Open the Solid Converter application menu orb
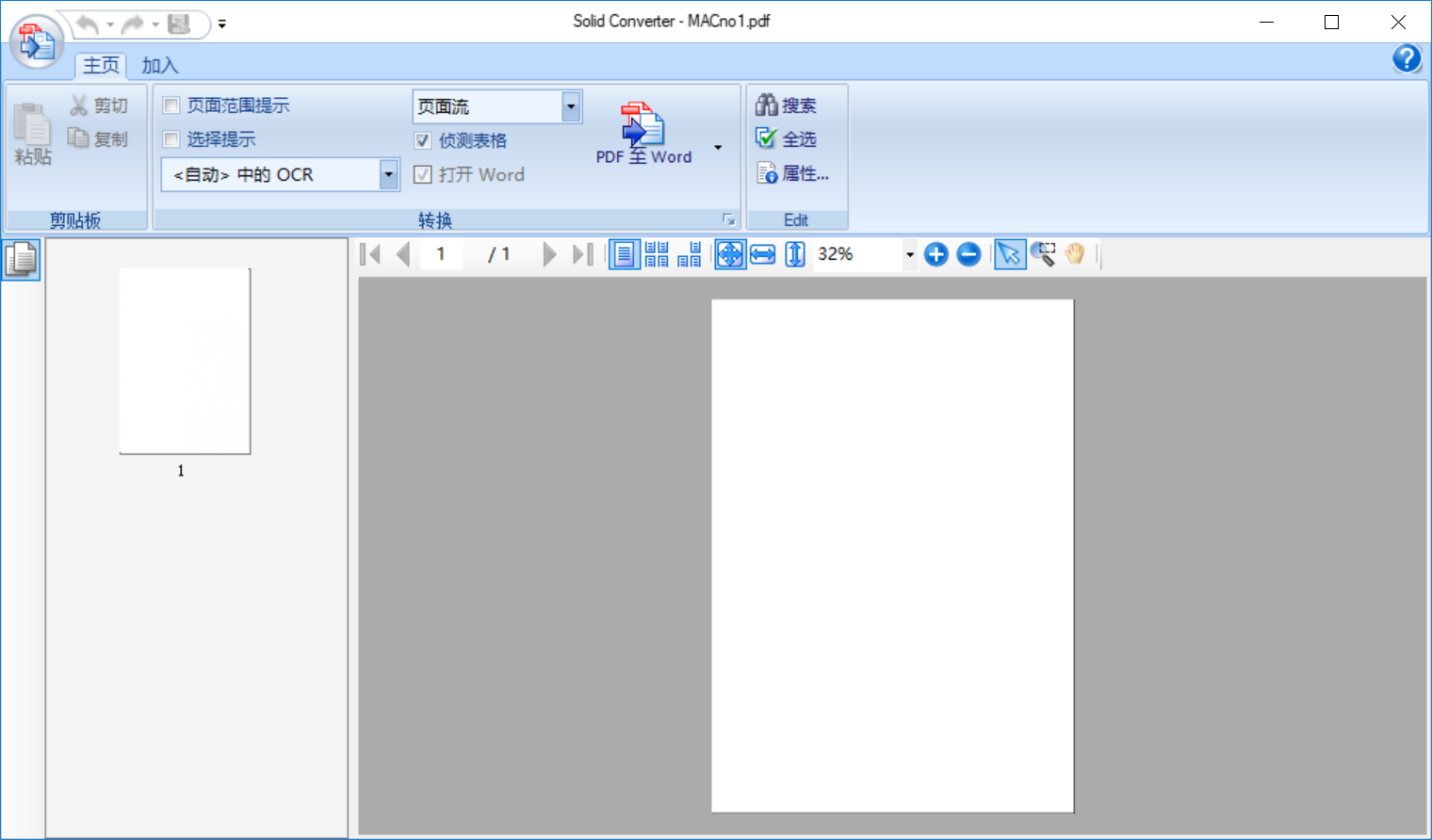1432x840 pixels. click(37, 41)
